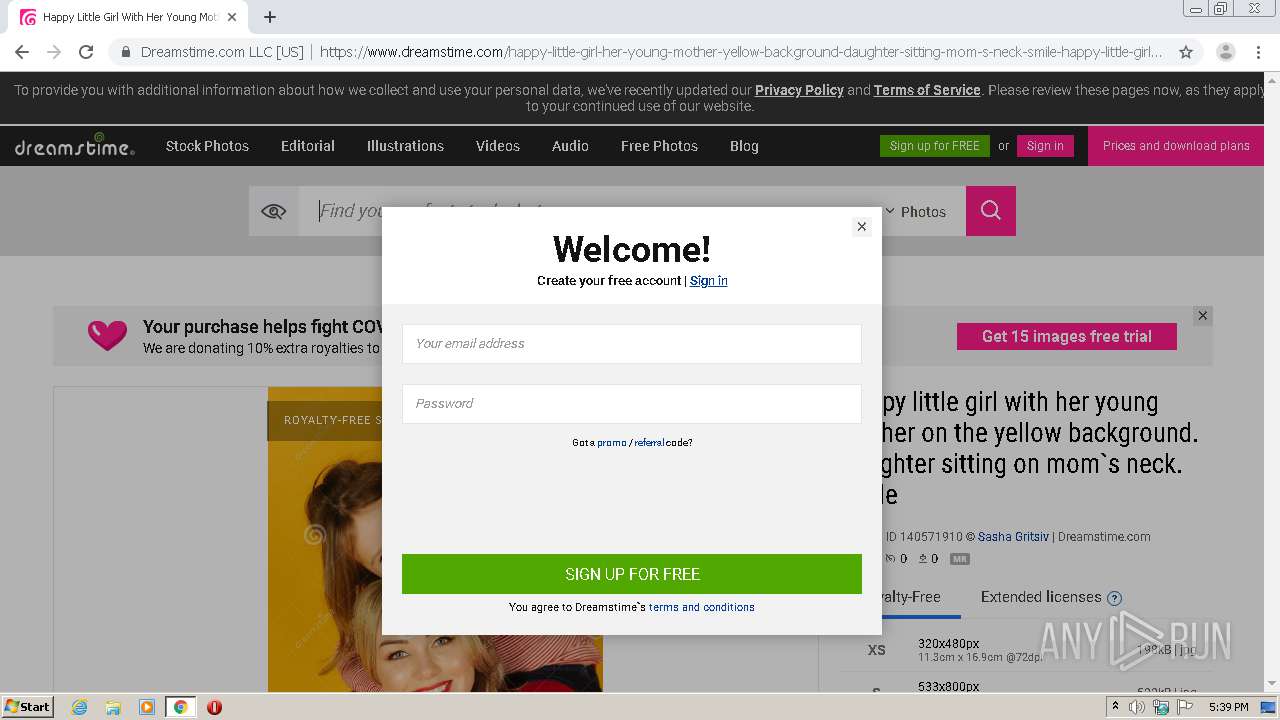The height and width of the screenshot is (720, 1280).
Task: Click the volume speaker tray icon
Action: [x=1137, y=707]
